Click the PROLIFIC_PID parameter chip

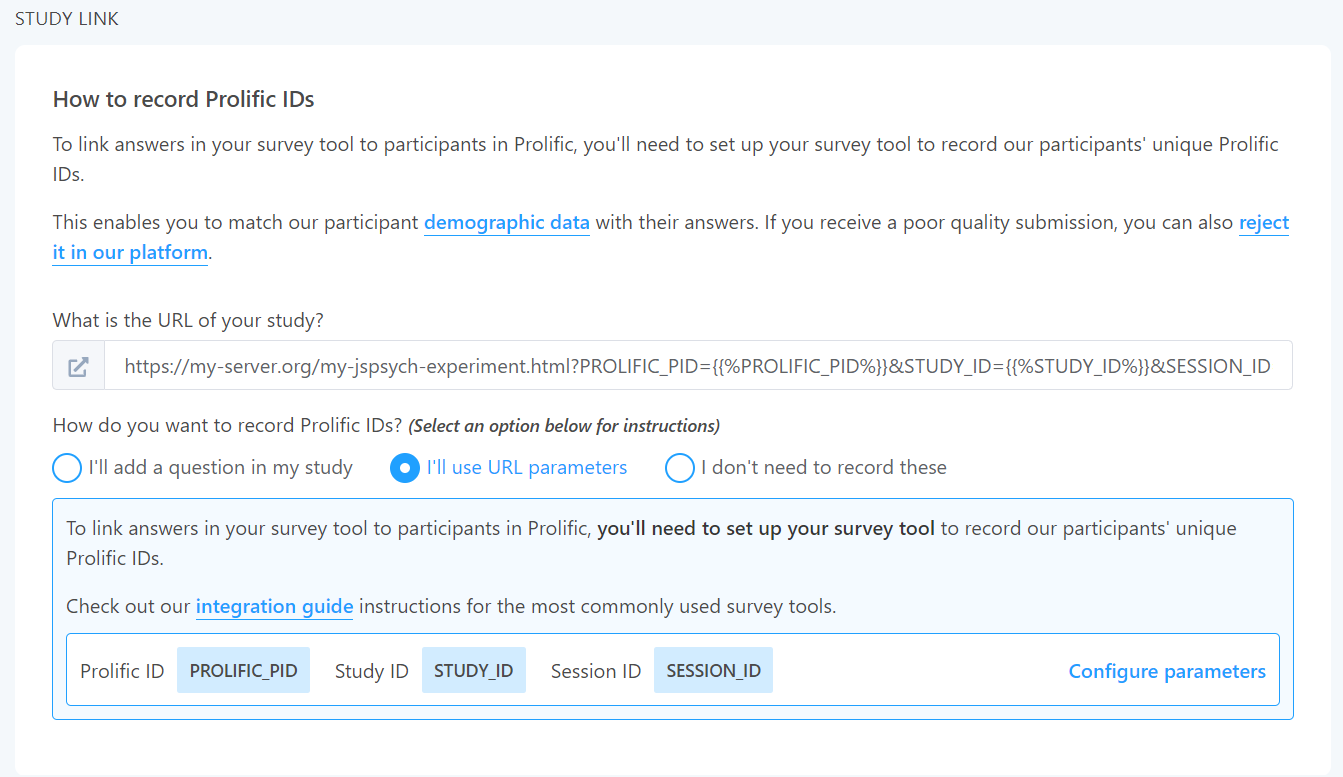click(x=244, y=671)
